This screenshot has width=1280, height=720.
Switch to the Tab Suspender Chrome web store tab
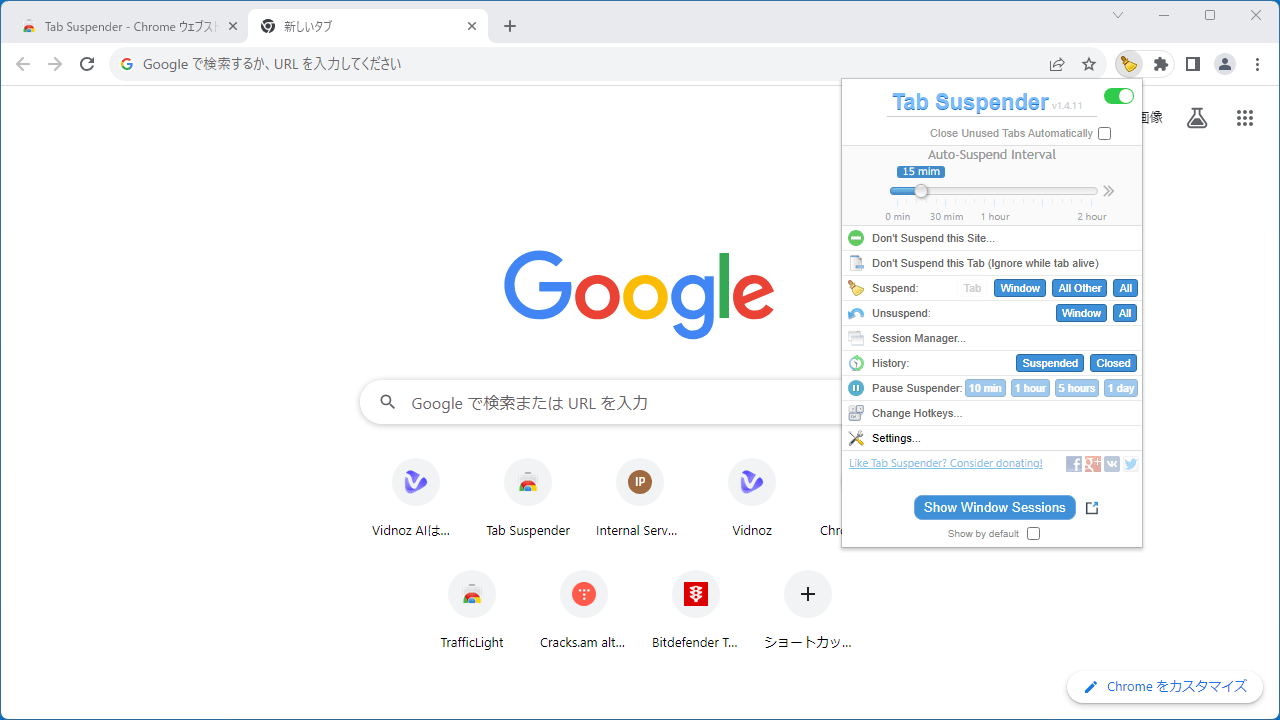point(130,26)
